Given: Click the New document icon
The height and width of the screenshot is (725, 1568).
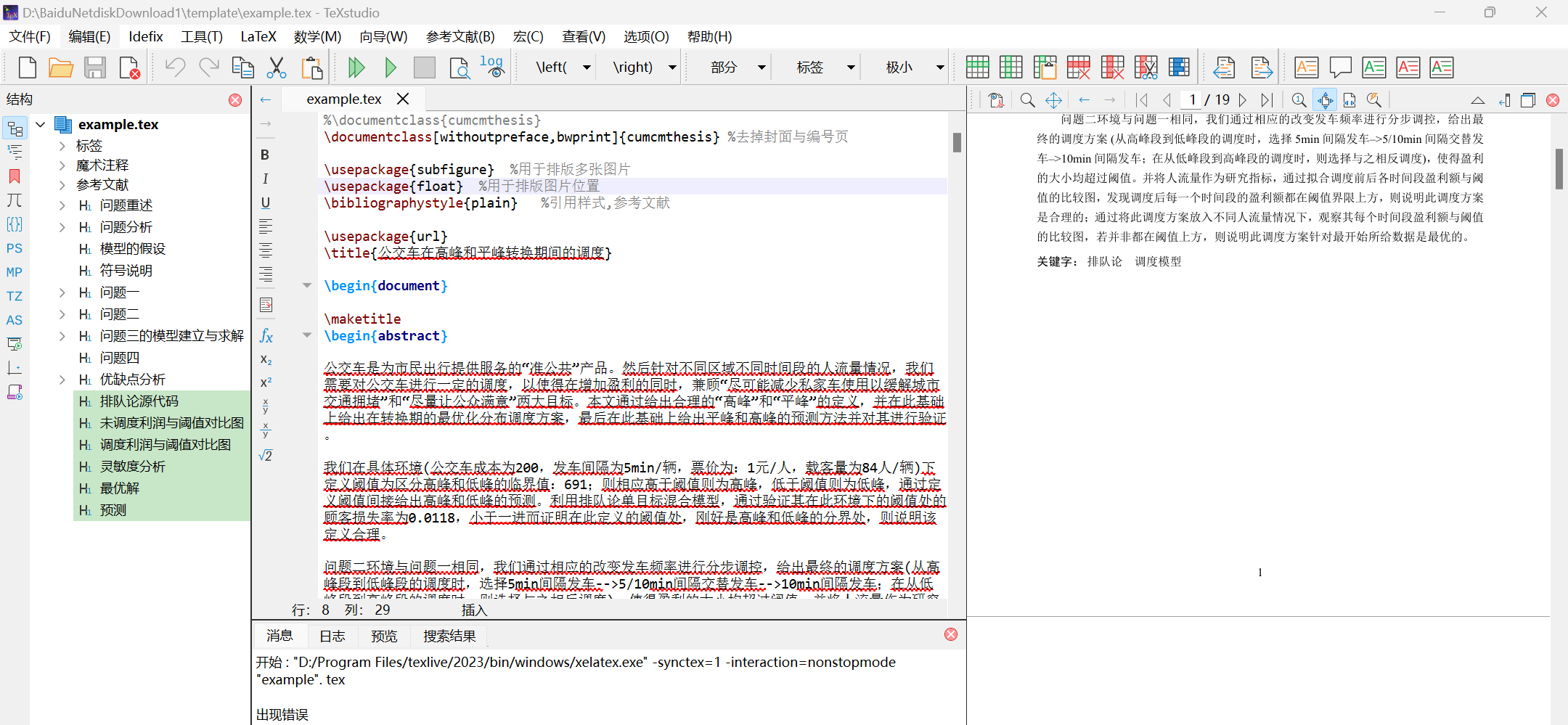Looking at the screenshot, I should [28, 67].
